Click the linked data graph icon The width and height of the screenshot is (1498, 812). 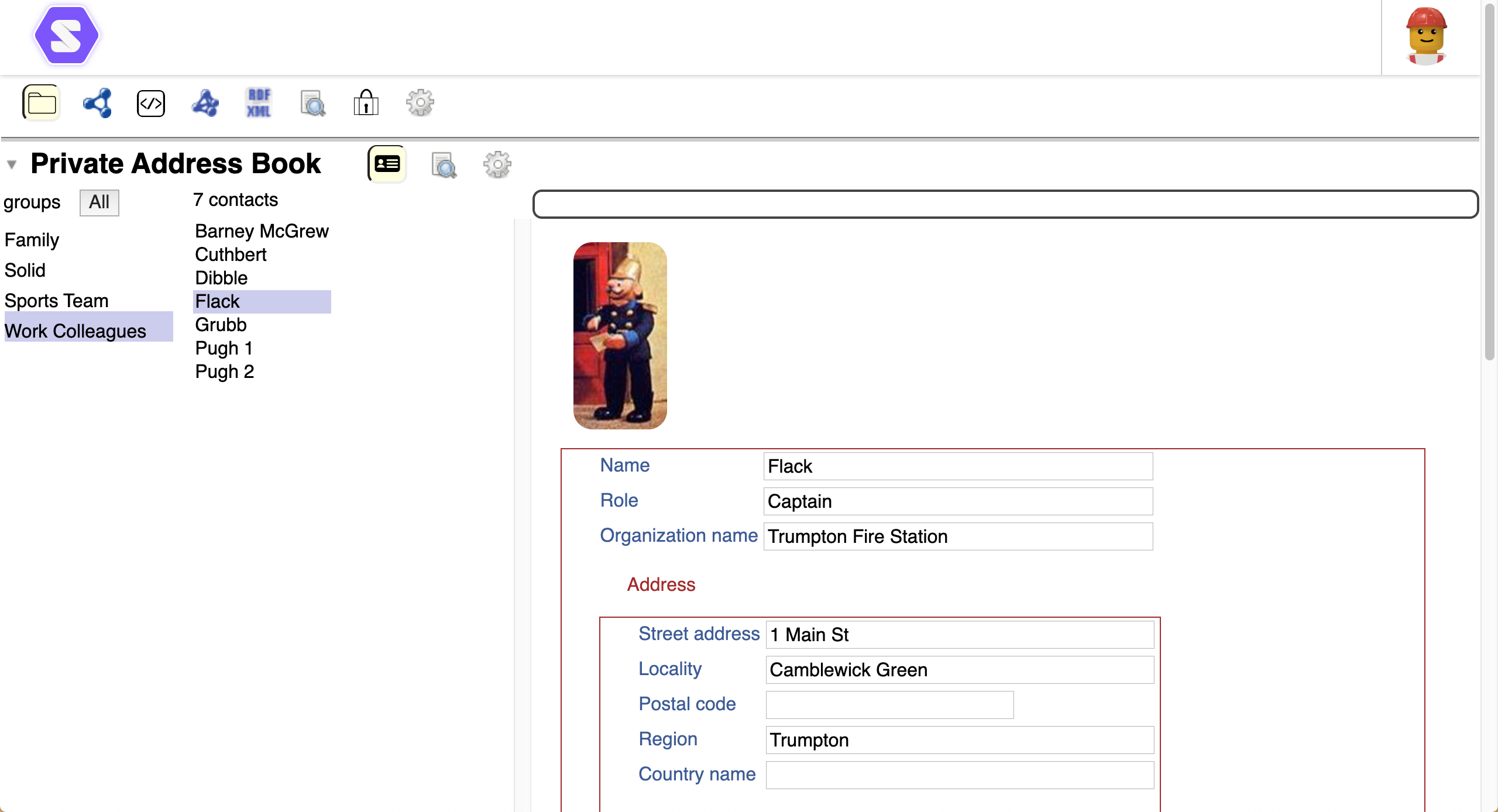[96, 102]
